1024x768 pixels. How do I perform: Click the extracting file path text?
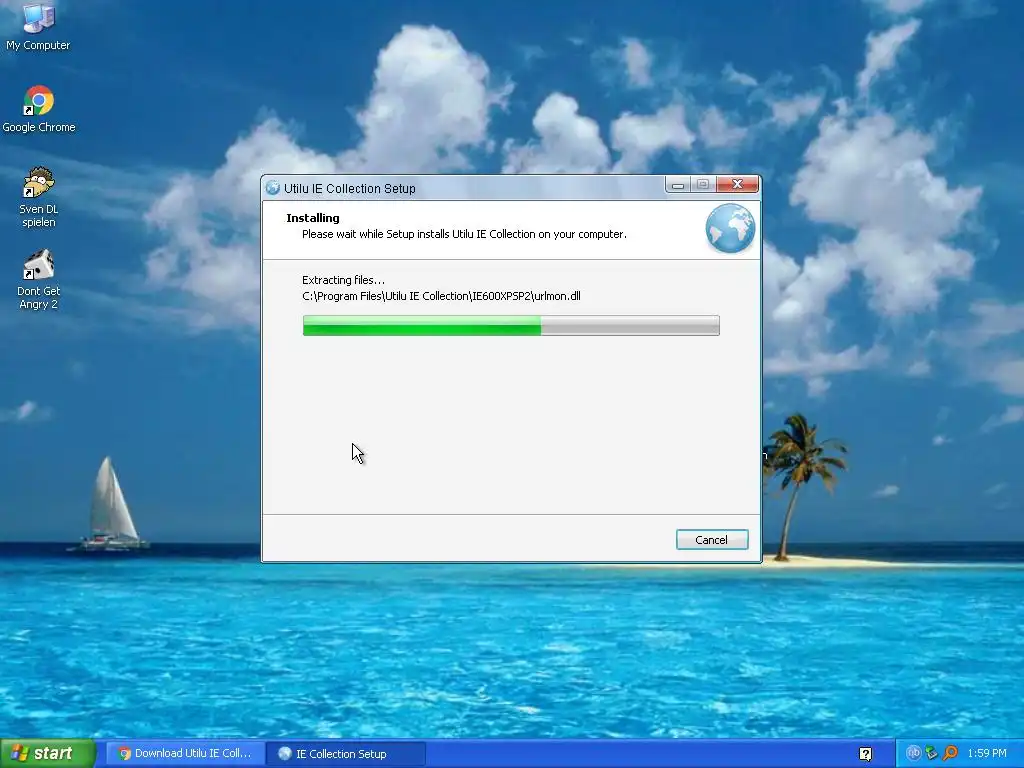(x=441, y=296)
